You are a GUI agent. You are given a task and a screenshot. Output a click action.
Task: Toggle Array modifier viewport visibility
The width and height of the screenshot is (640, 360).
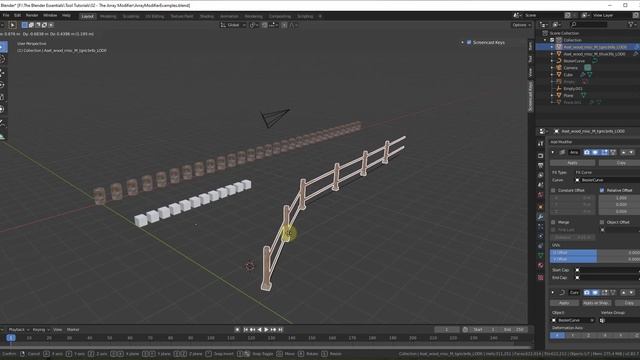[x=595, y=152]
